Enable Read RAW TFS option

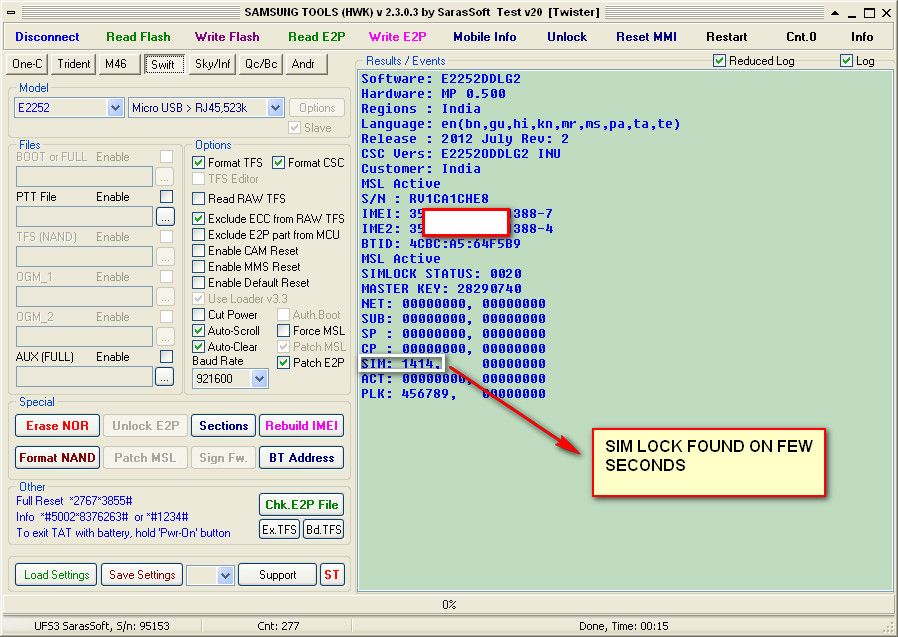[x=199, y=199]
